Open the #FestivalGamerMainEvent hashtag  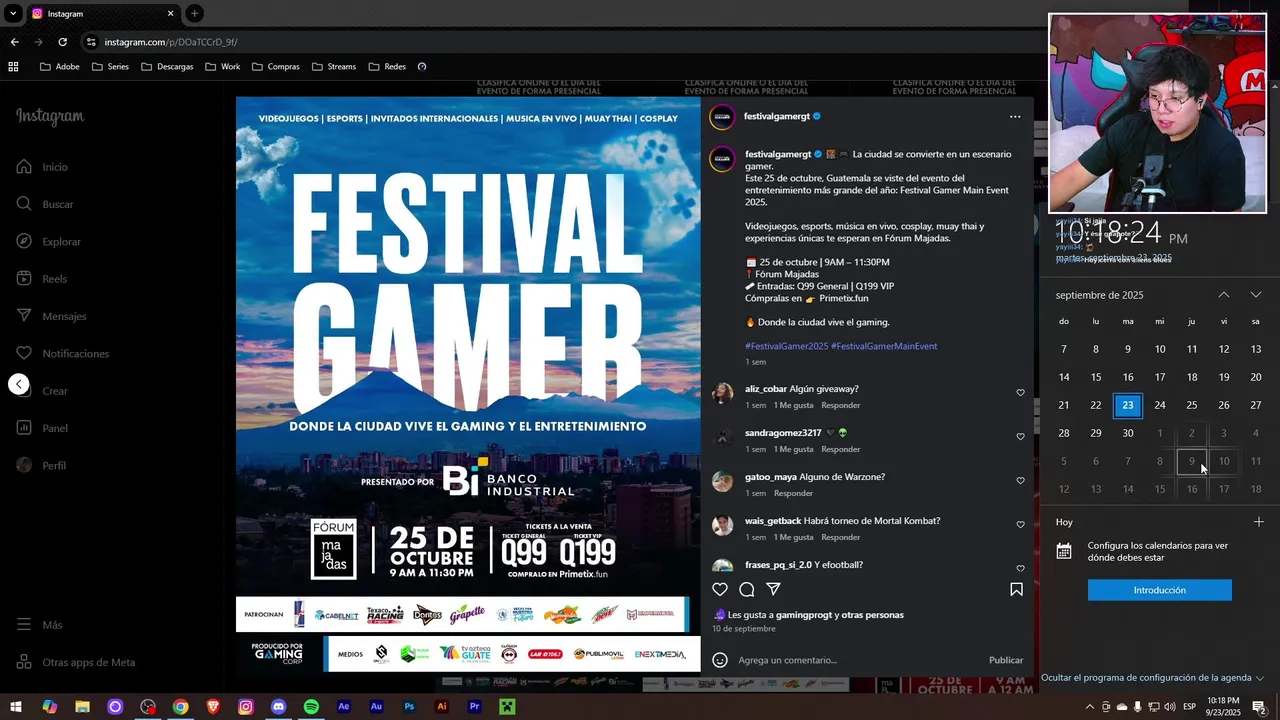point(884,346)
